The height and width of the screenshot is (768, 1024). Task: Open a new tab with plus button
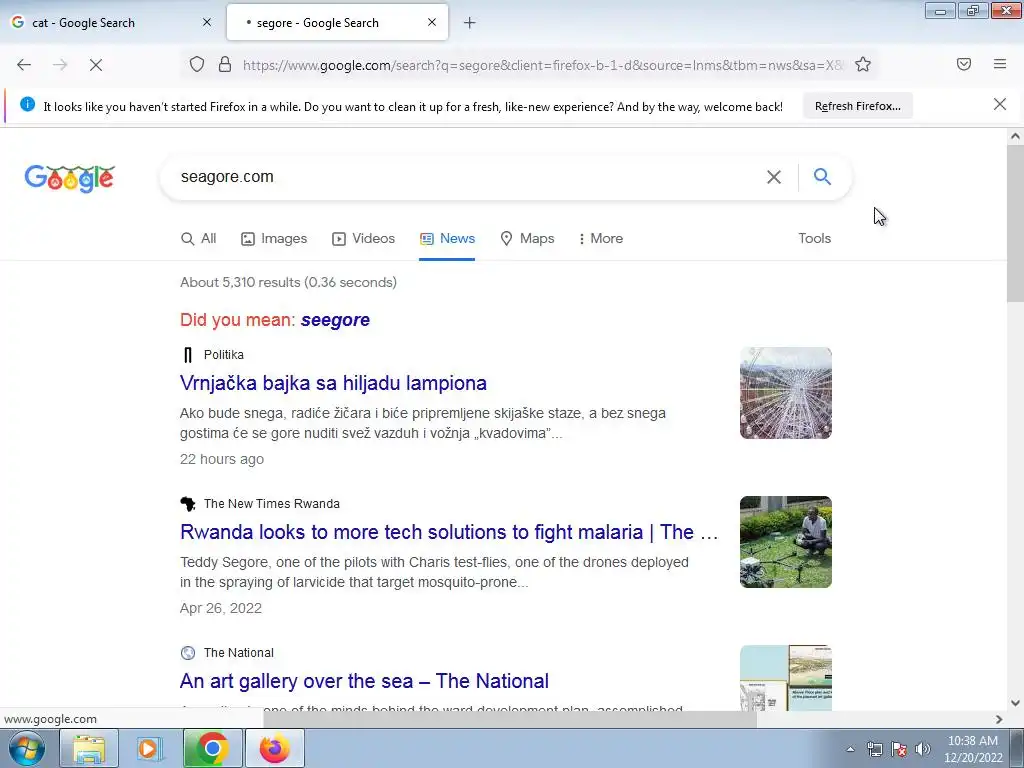[470, 23]
